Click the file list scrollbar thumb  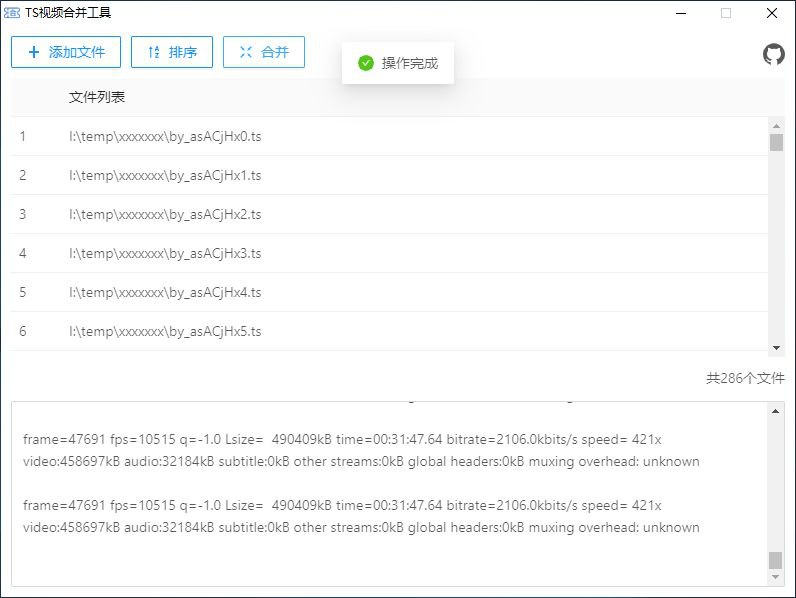click(x=776, y=142)
